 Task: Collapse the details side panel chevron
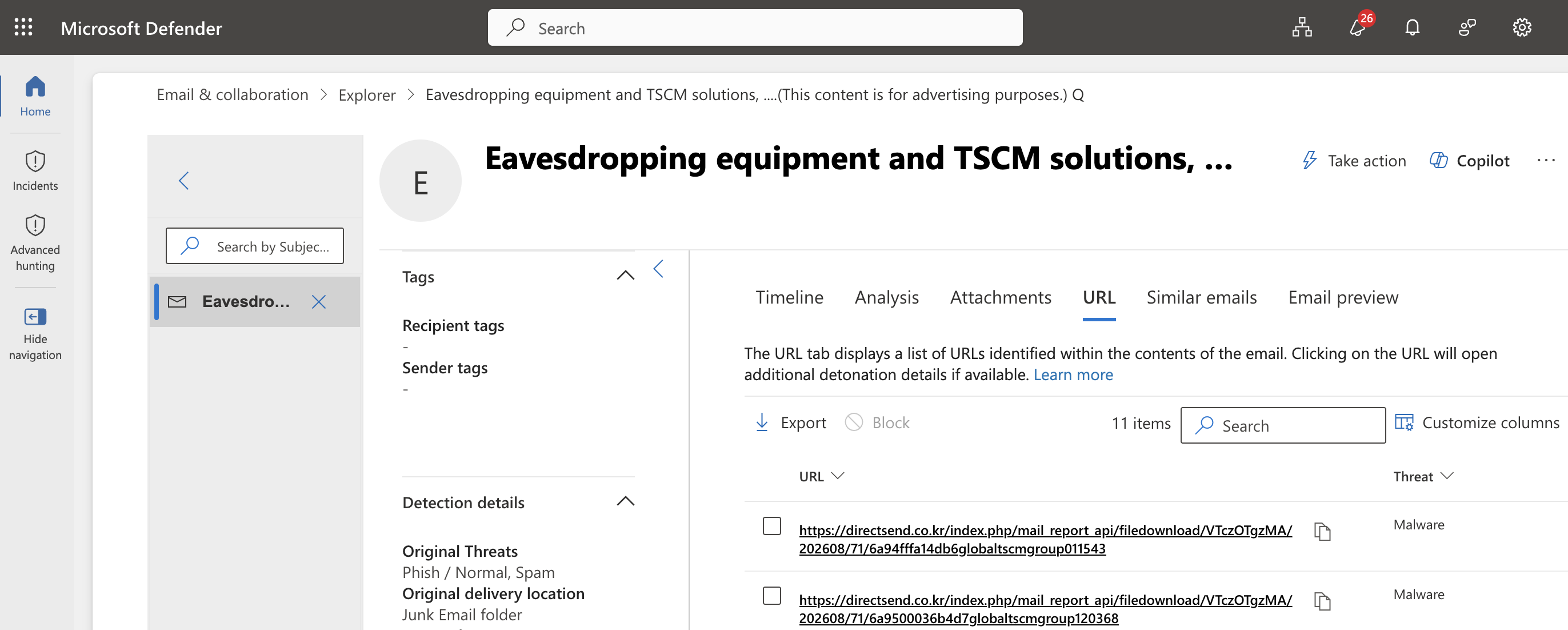[658, 269]
